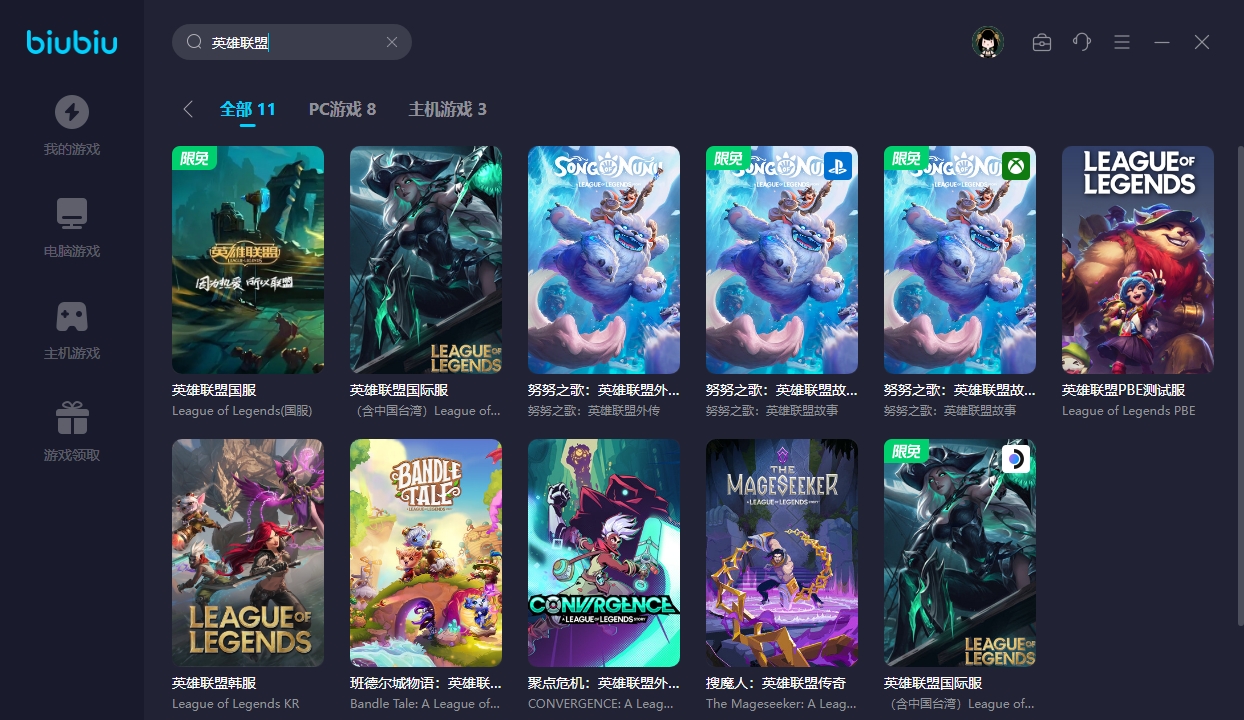
Task: Open My Games lightning icon
Action: (71, 112)
